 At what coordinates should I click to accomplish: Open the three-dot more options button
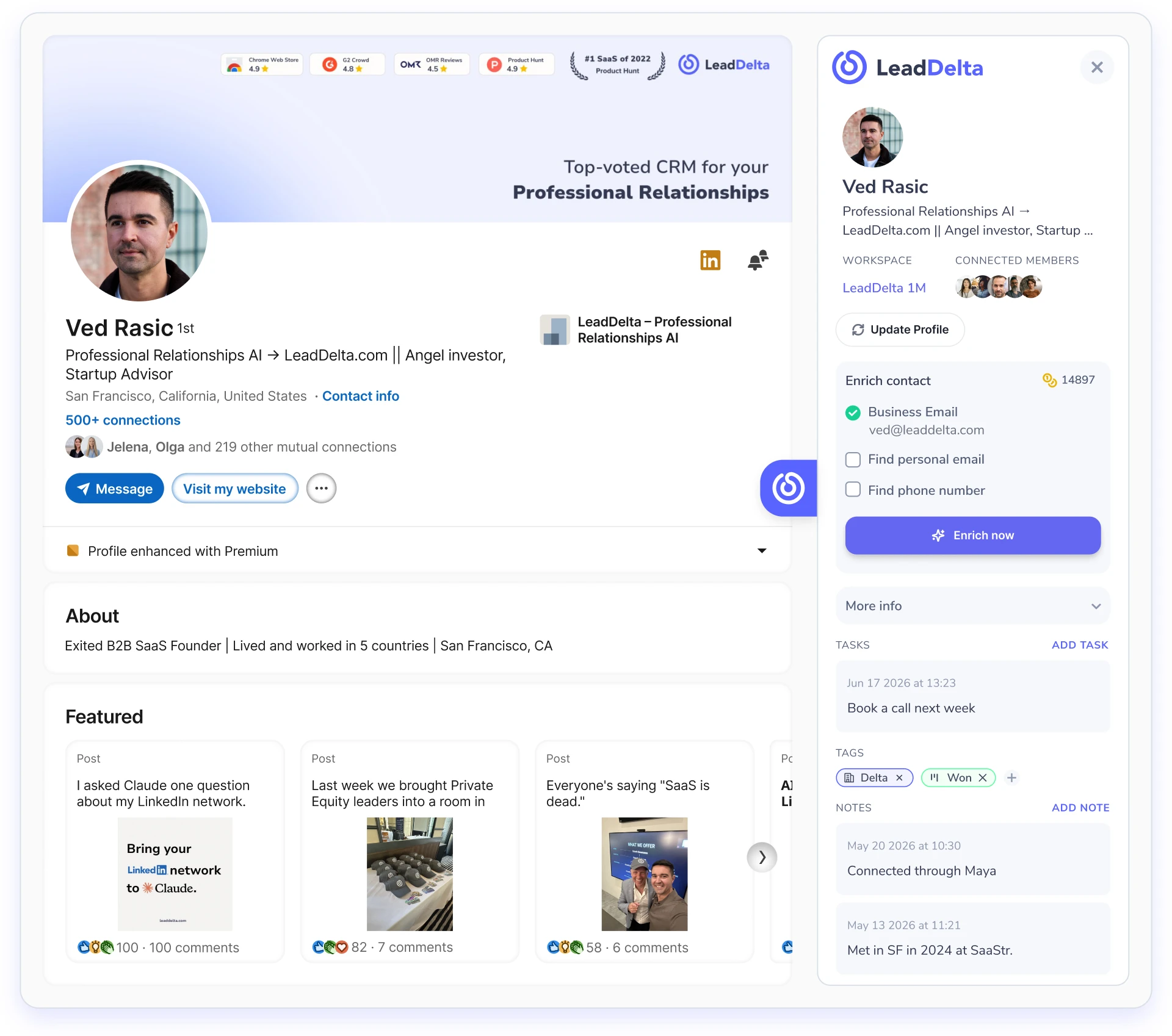[321, 488]
